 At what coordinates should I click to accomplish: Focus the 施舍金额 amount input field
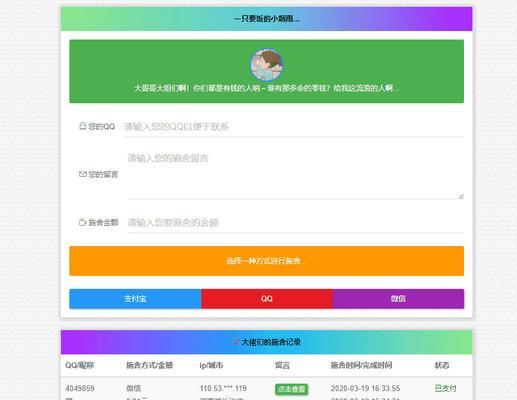(x=296, y=222)
